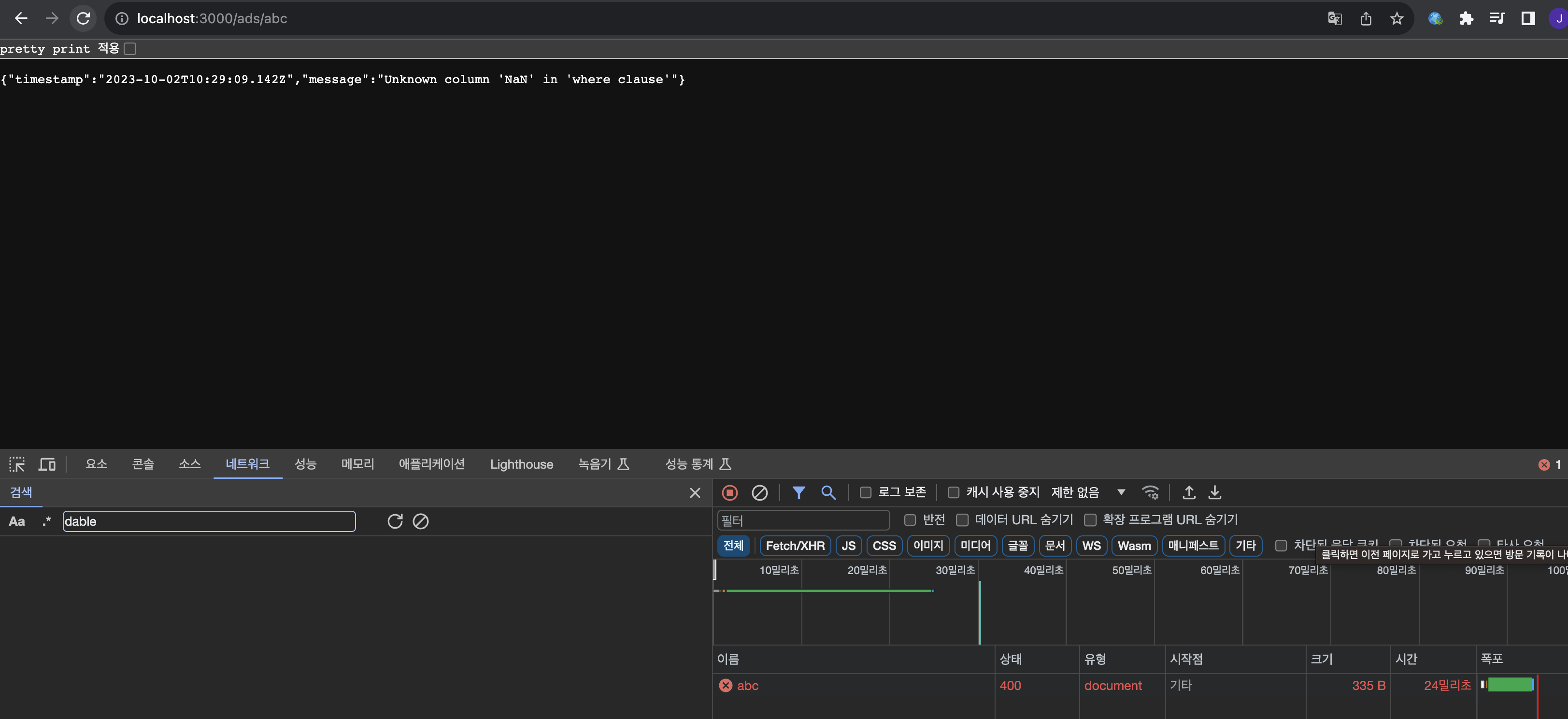Screen dimensions: 1568x719
Task: Clear the network log with the clear icon
Action: [759, 492]
